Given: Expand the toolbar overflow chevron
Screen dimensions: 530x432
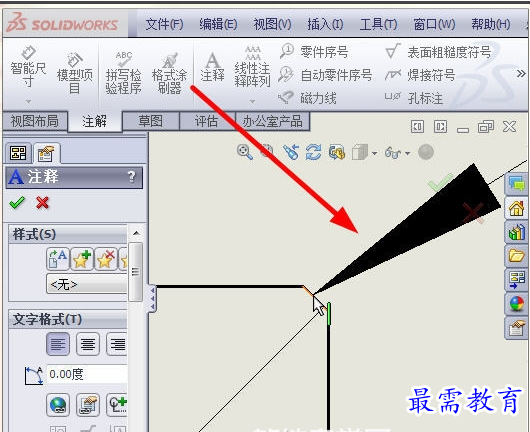Looking at the screenshot, I should (x=521, y=73).
